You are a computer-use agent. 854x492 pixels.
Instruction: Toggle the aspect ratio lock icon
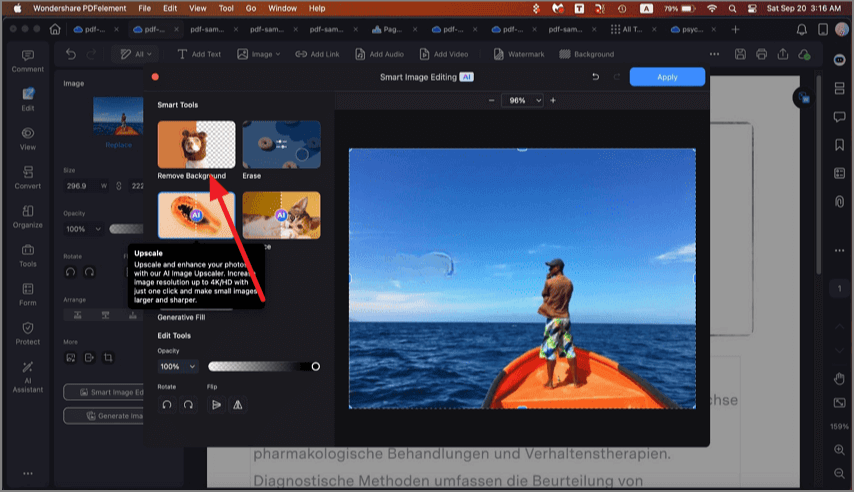(119, 186)
